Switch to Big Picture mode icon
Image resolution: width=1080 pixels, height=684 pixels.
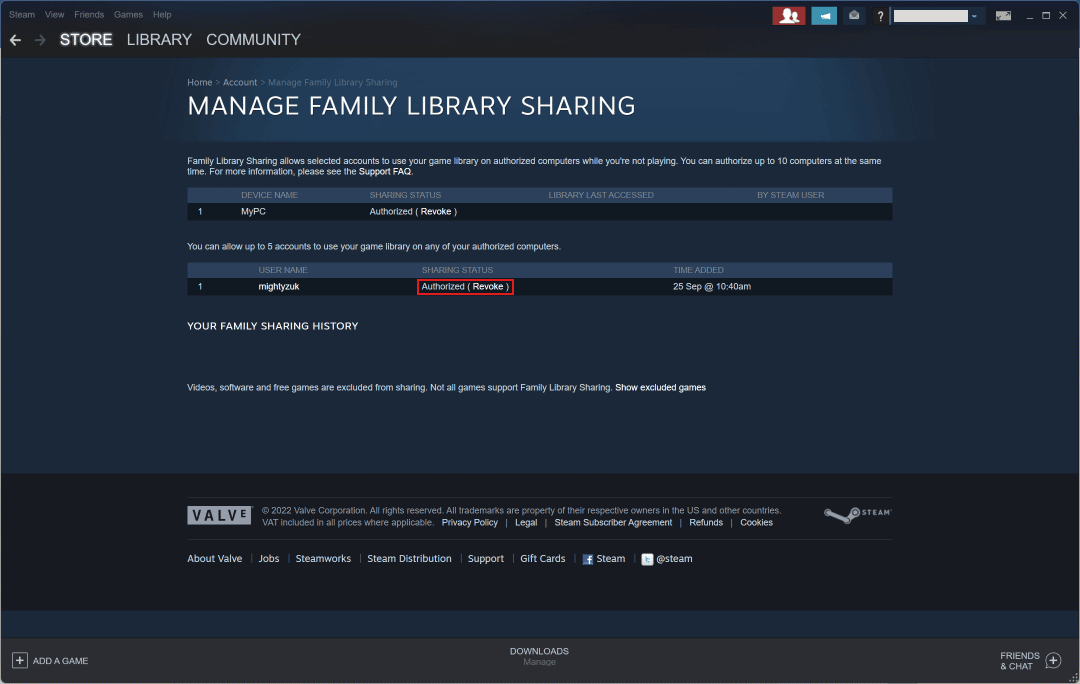click(1004, 15)
